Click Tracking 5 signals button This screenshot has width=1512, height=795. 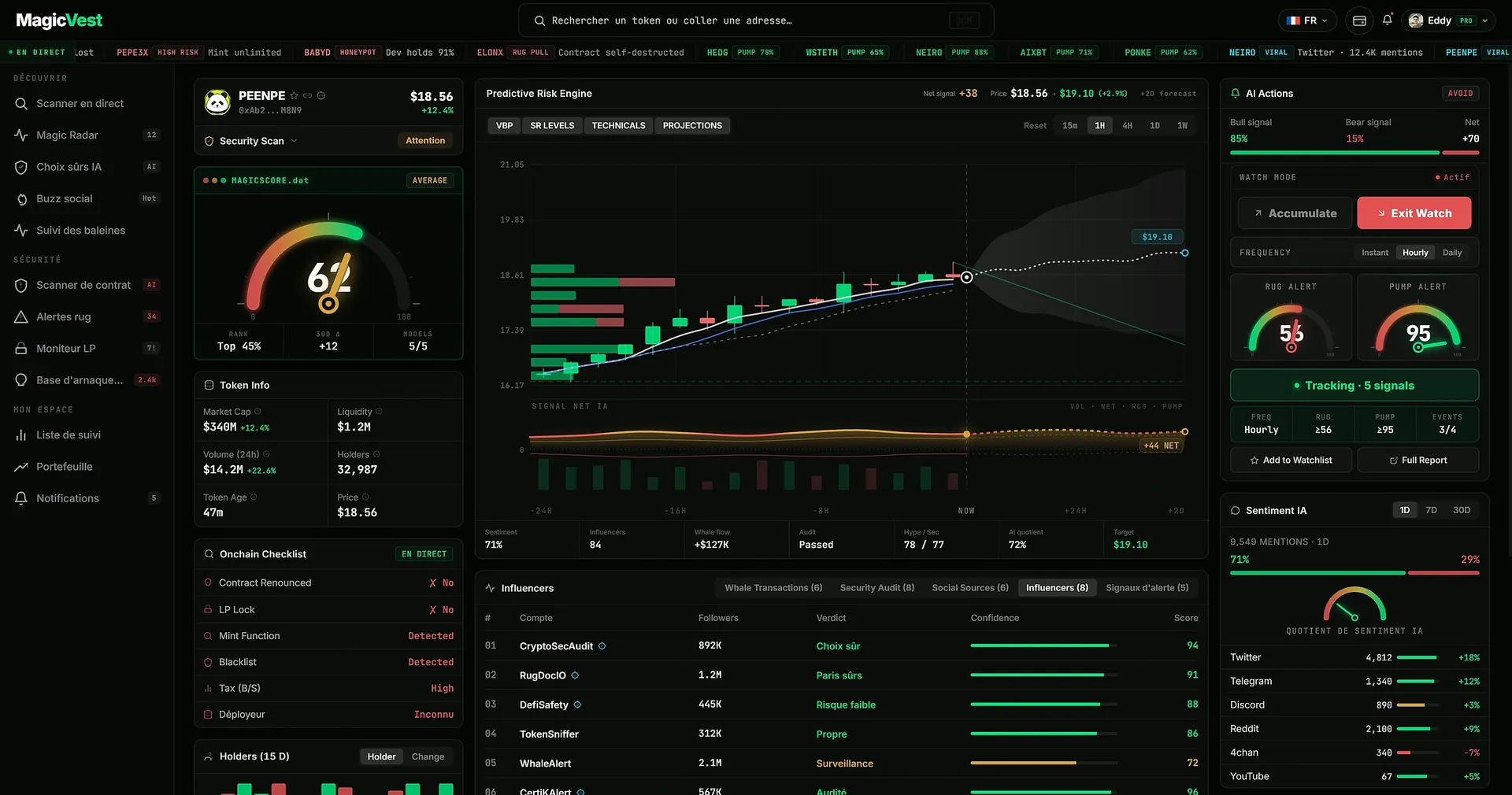click(1354, 386)
